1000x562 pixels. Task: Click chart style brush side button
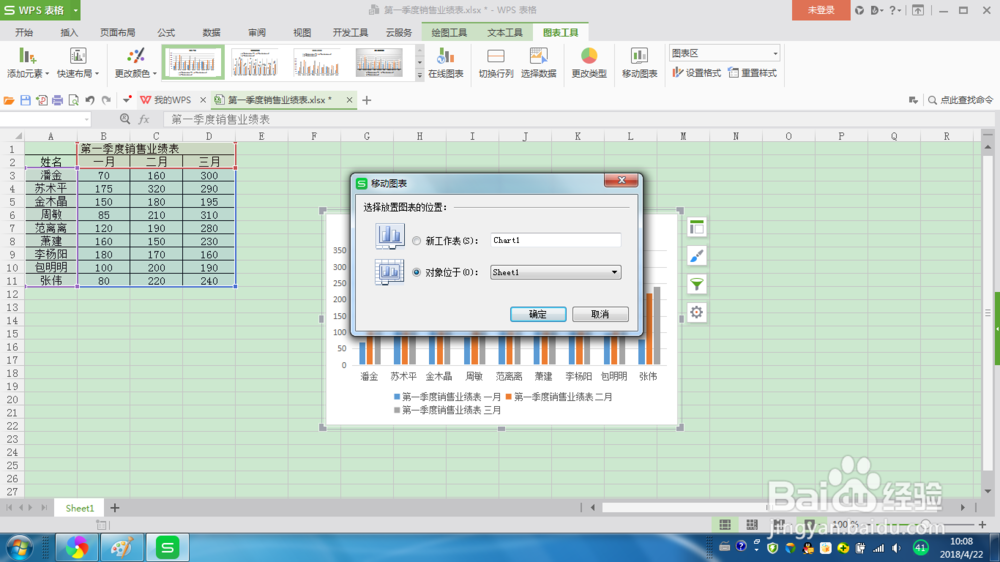coord(696,256)
